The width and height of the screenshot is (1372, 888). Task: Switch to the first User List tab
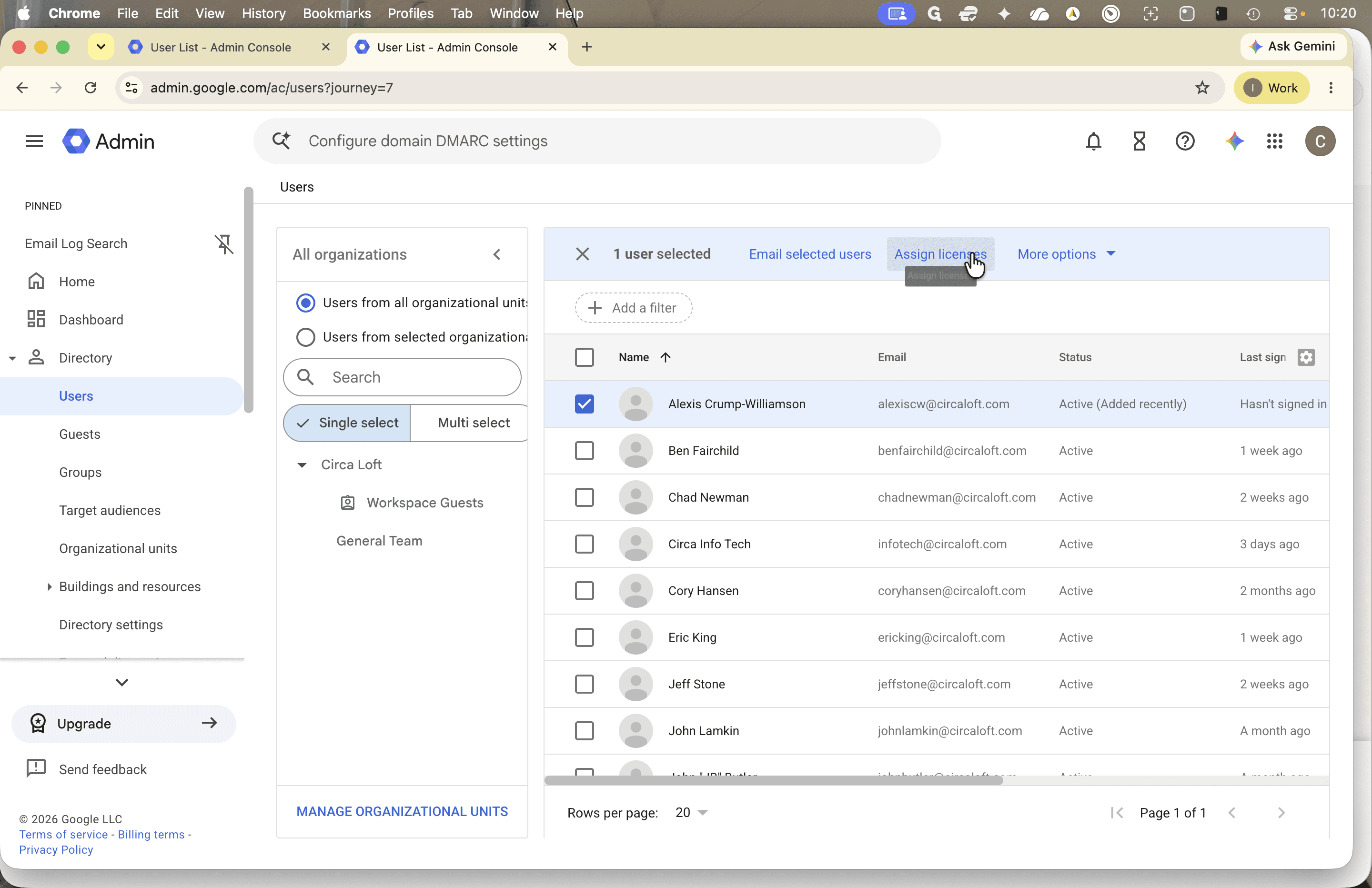(221, 47)
